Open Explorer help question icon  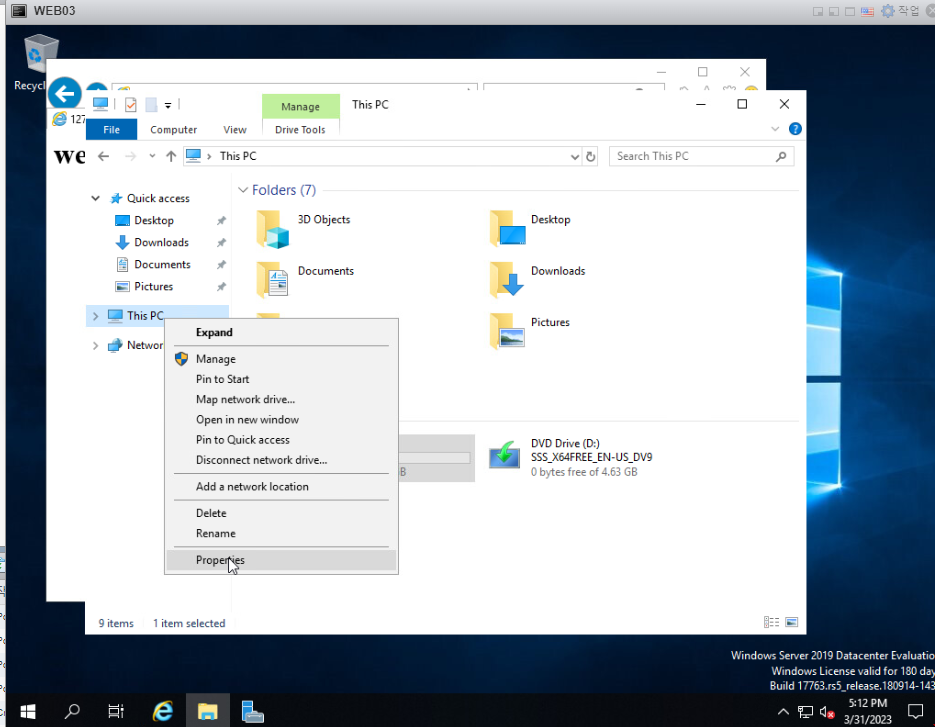tap(795, 129)
